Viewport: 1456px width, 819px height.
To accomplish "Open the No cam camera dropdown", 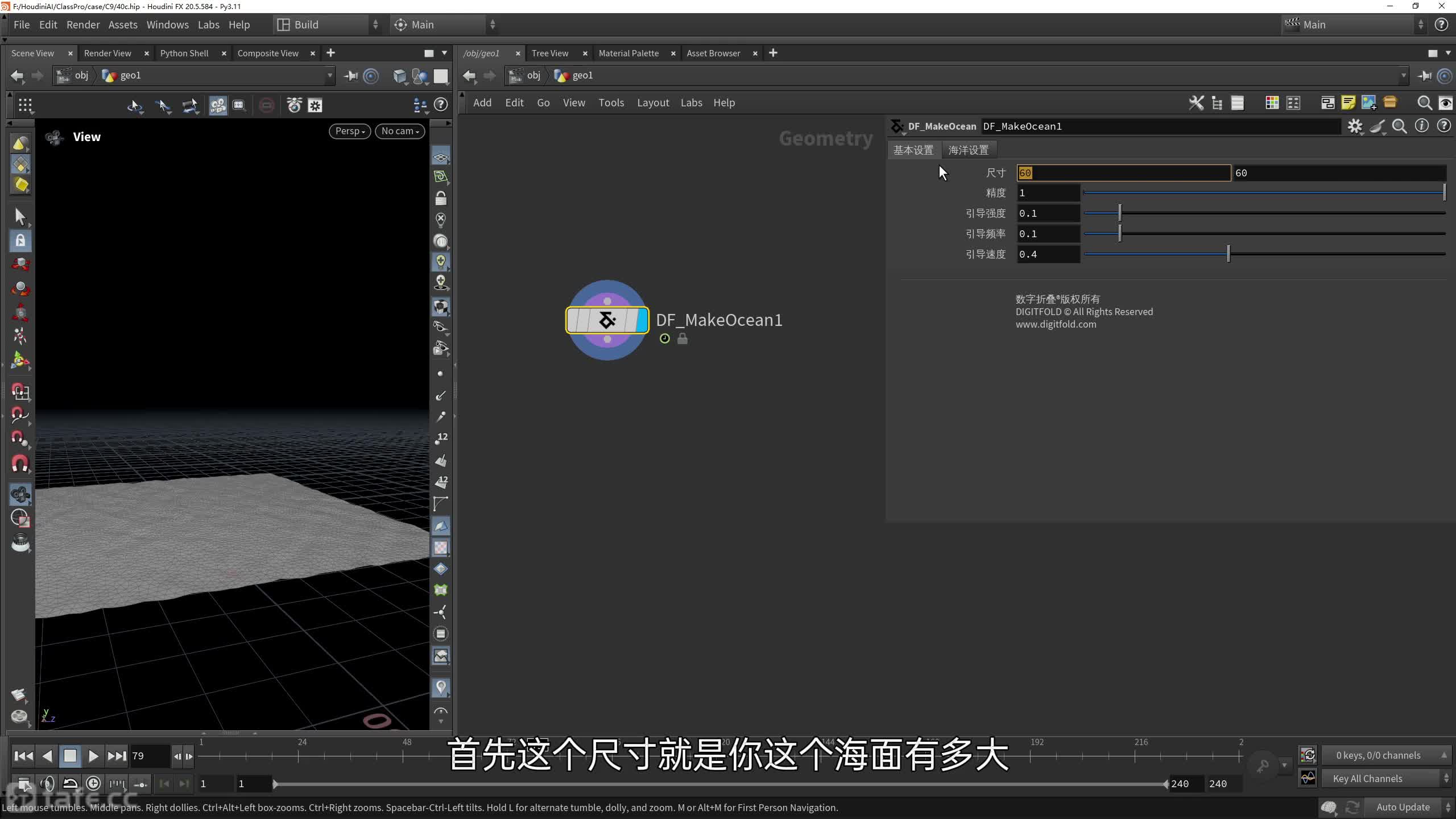I will (400, 131).
